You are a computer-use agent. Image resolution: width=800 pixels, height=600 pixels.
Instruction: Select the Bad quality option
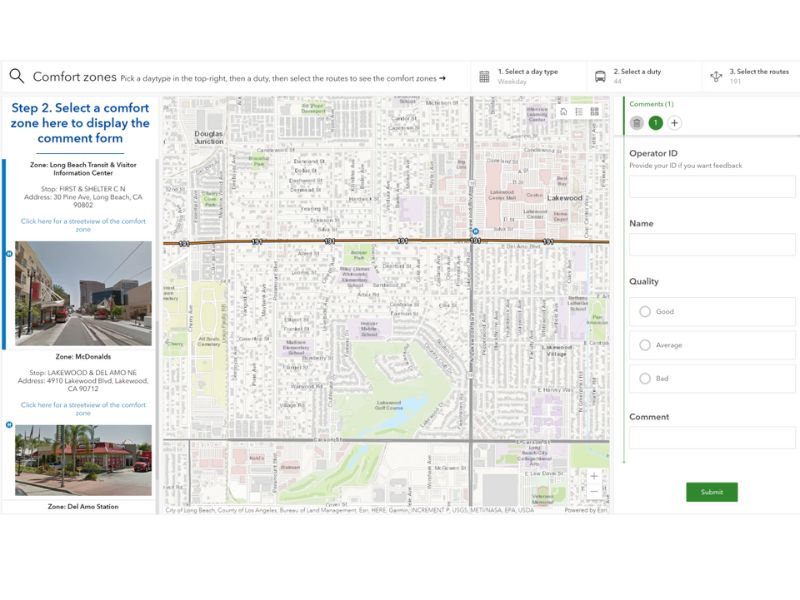coord(645,379)
